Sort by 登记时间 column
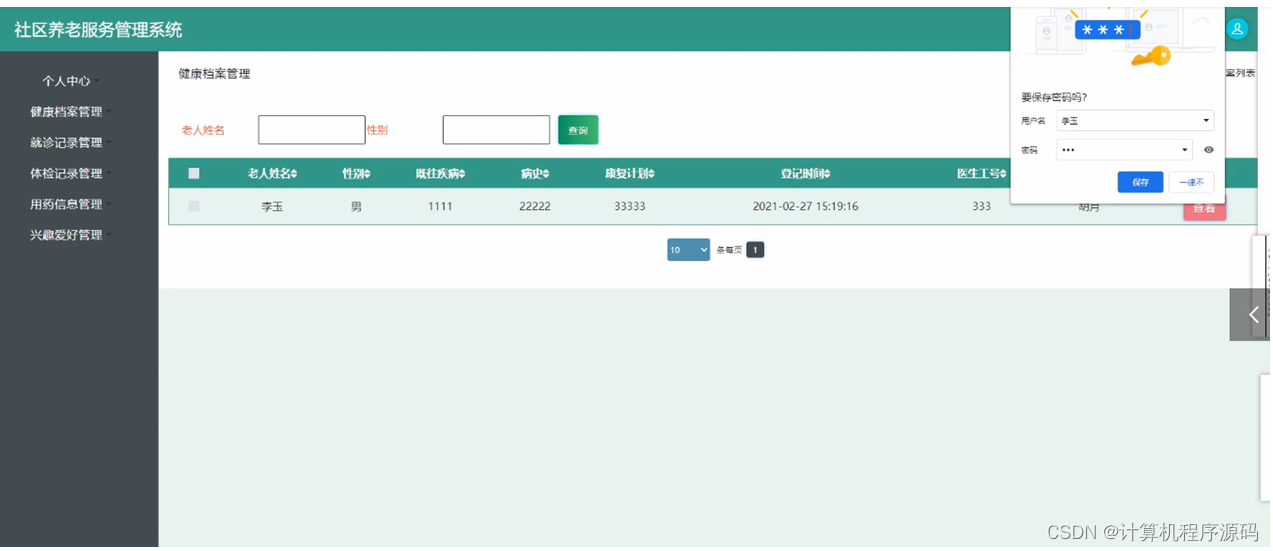This screenshot has height=551, width=1273. 805,174
